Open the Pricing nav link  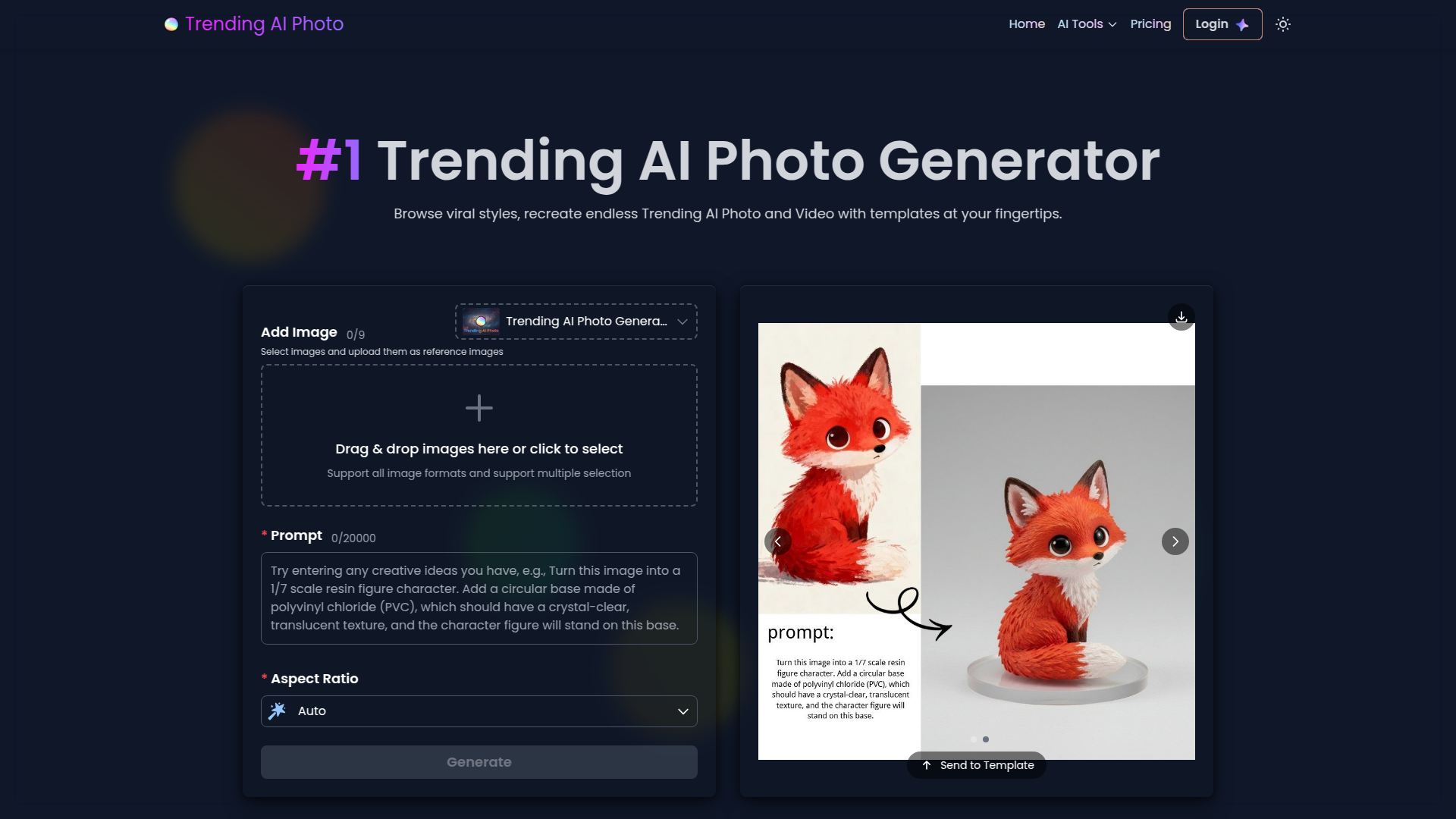(1150, 24)
